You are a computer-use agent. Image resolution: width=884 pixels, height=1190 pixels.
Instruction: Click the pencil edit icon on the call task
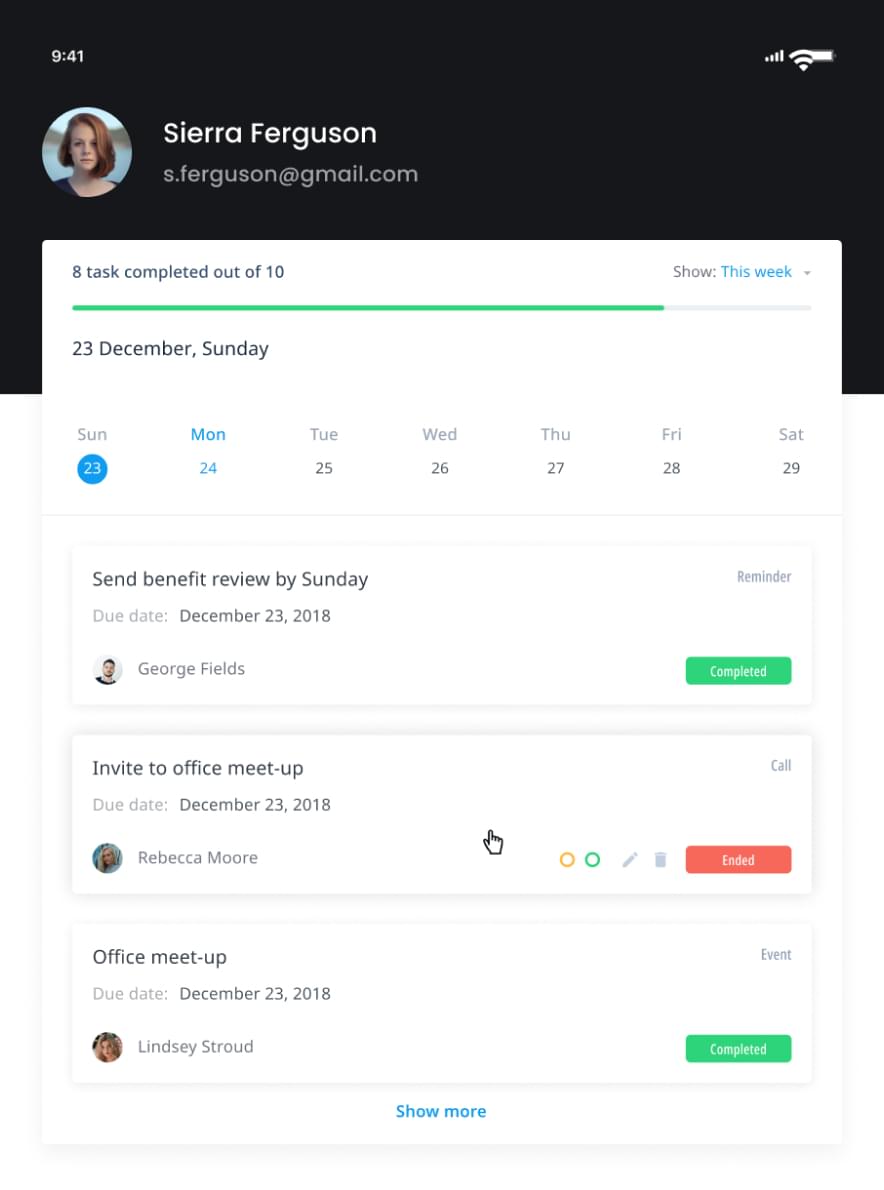629,860
